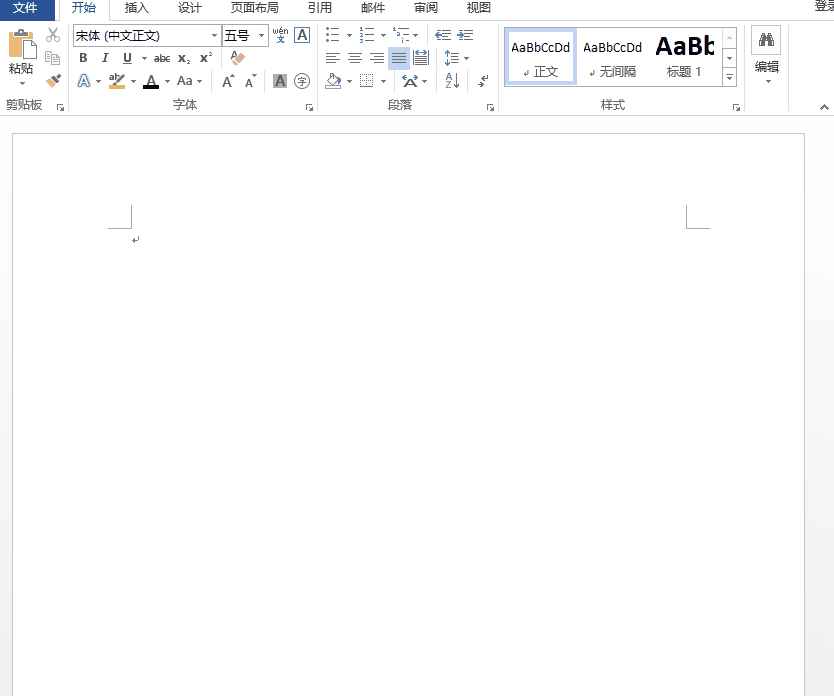Sort paragraphs A to Z icon
The height and width of the screenshot is (696, 834).
[452, 81]
